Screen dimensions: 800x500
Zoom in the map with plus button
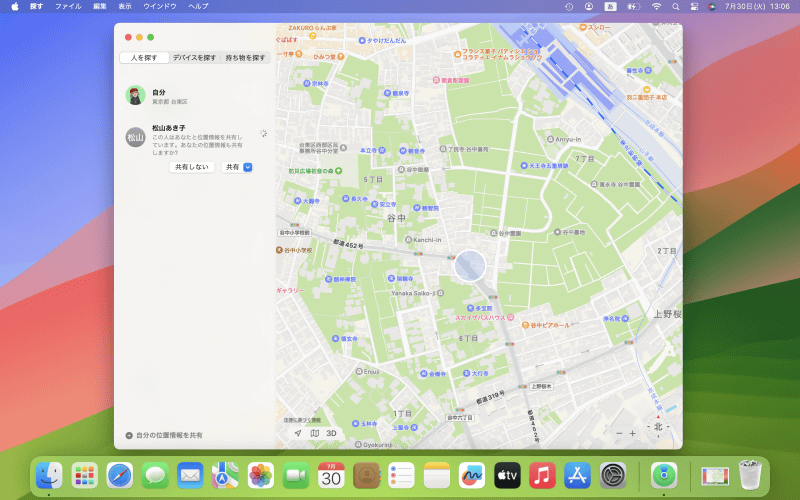(x=633, y=433)
